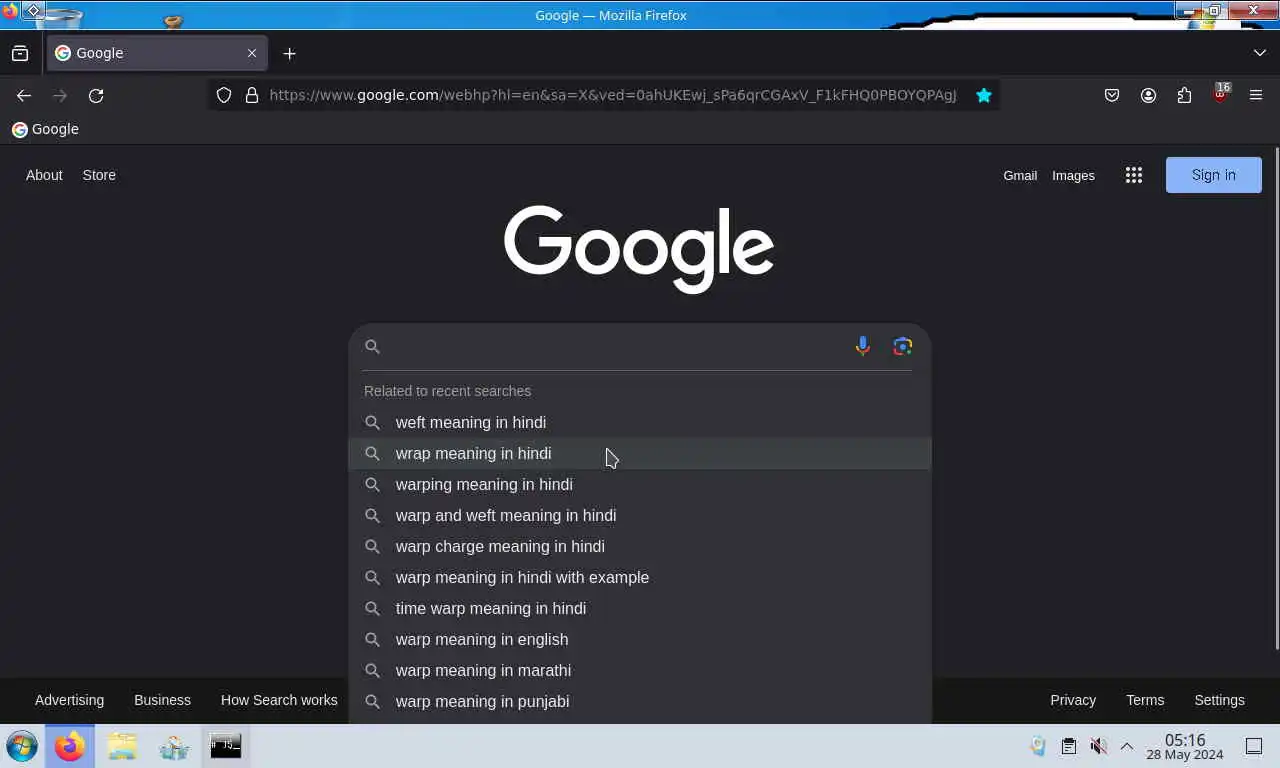Open clipboard manager tray icon
The width and height of the screenshot is (1280, 768).
pyautogui.click(x=1069, y=746)
